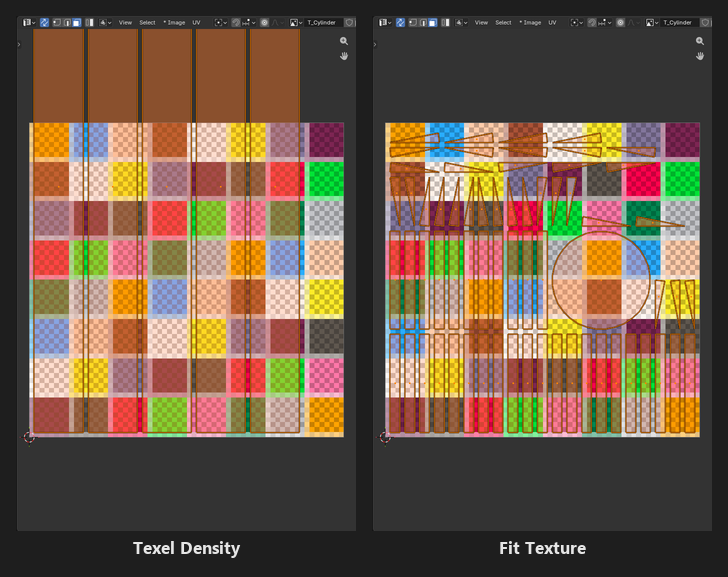The width and height of the screenshot is (728, 577).
Task: Click zoom magnifier gizmo in Fit Texture panel
Action: point(700,41)
